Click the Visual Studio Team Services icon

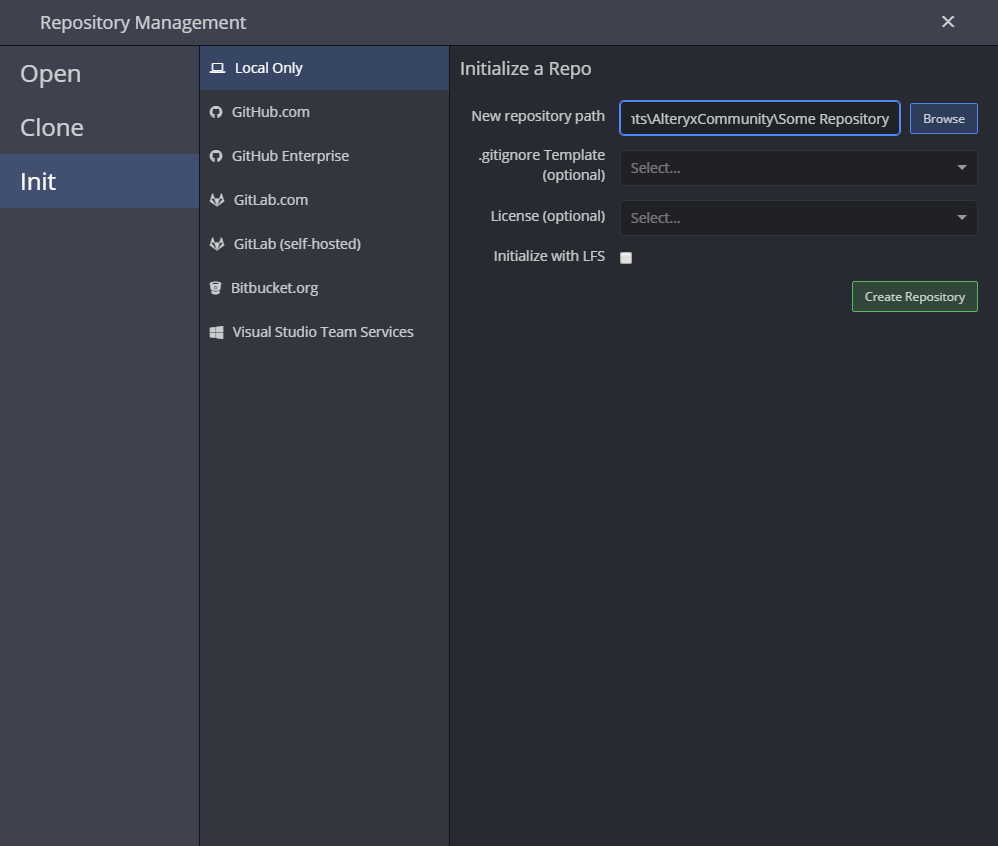tap(216, 332)
